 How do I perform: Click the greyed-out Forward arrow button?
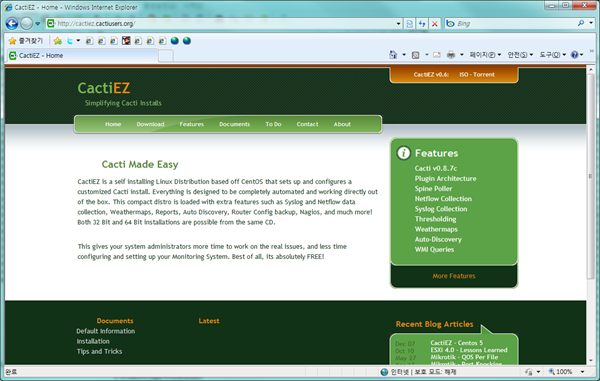26,24
